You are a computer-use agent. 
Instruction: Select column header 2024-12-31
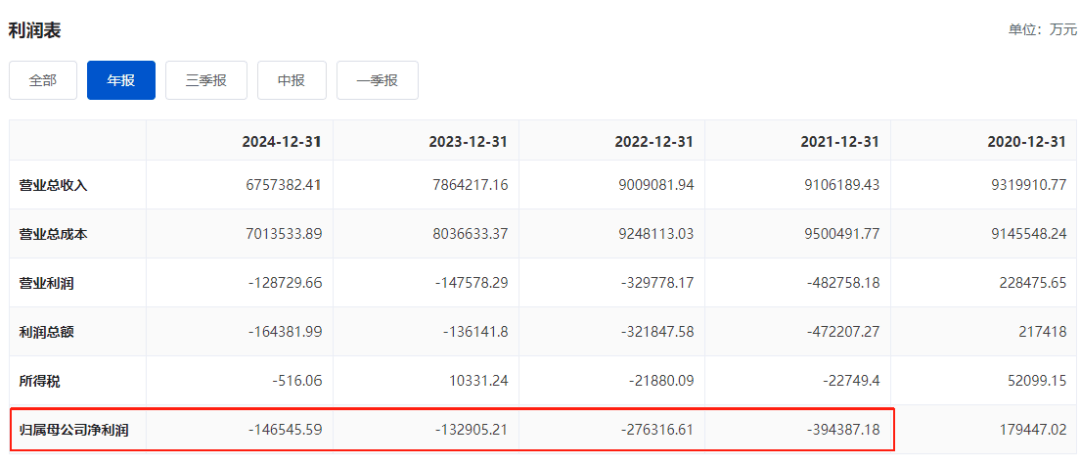282,141
